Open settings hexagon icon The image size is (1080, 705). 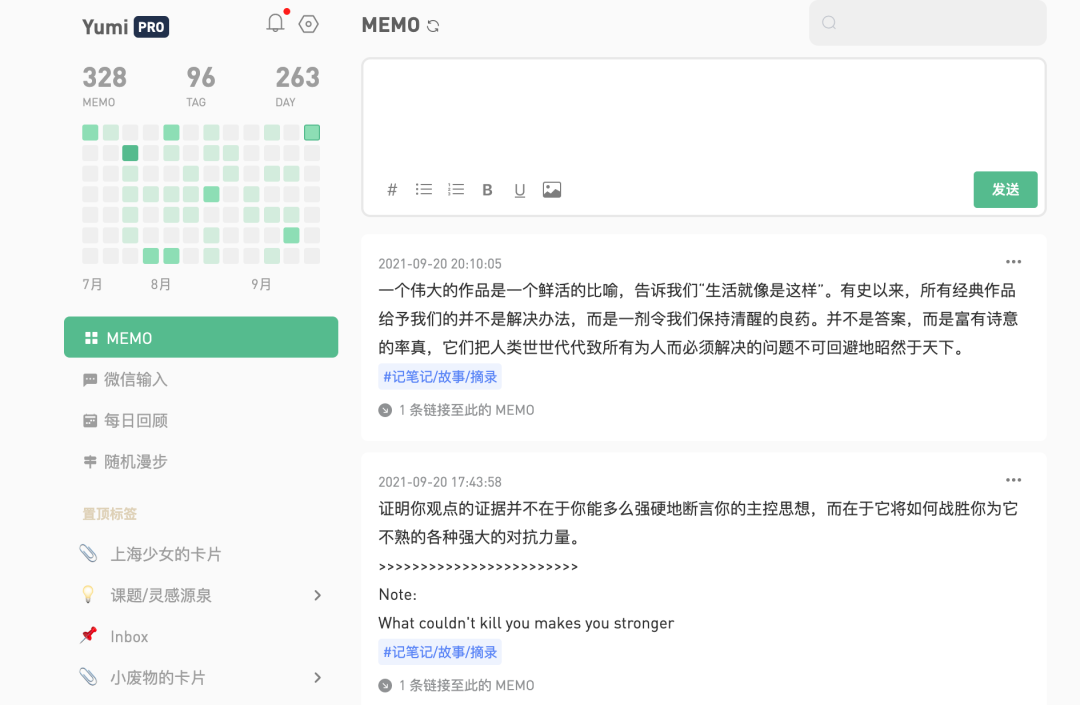pyautogui.click(x=309, y=24)
